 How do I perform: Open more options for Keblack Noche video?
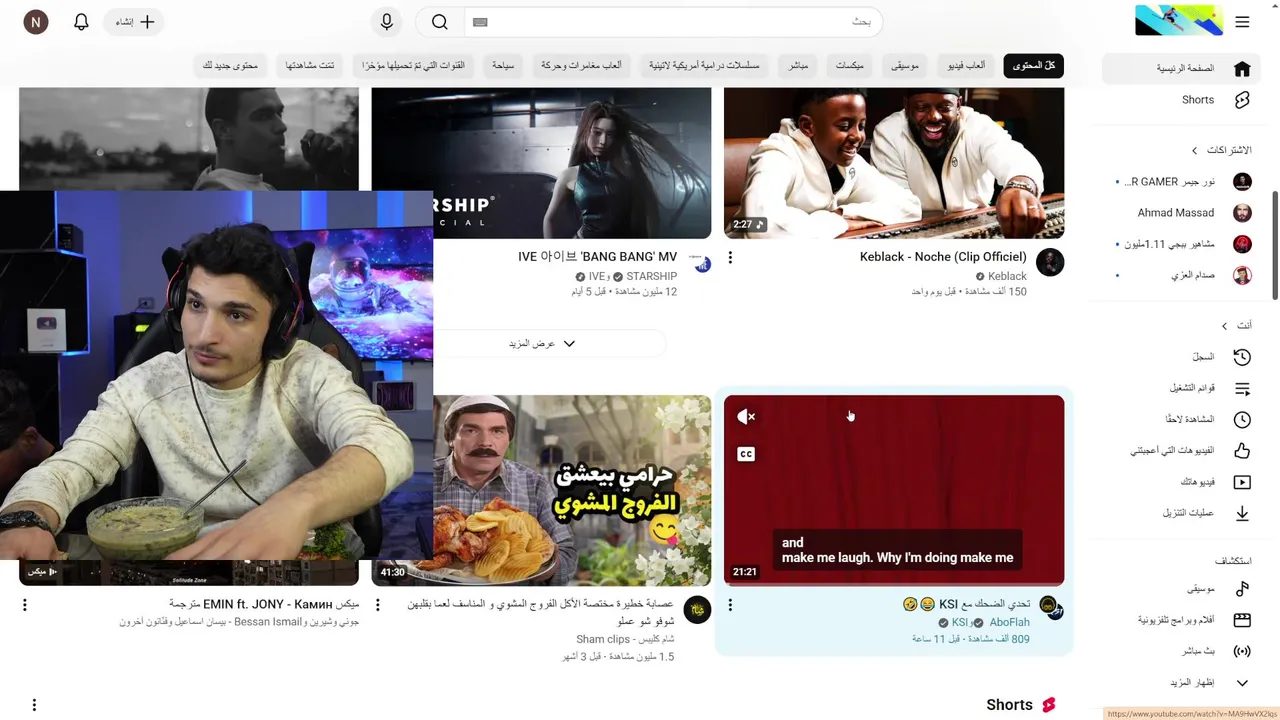730,258
